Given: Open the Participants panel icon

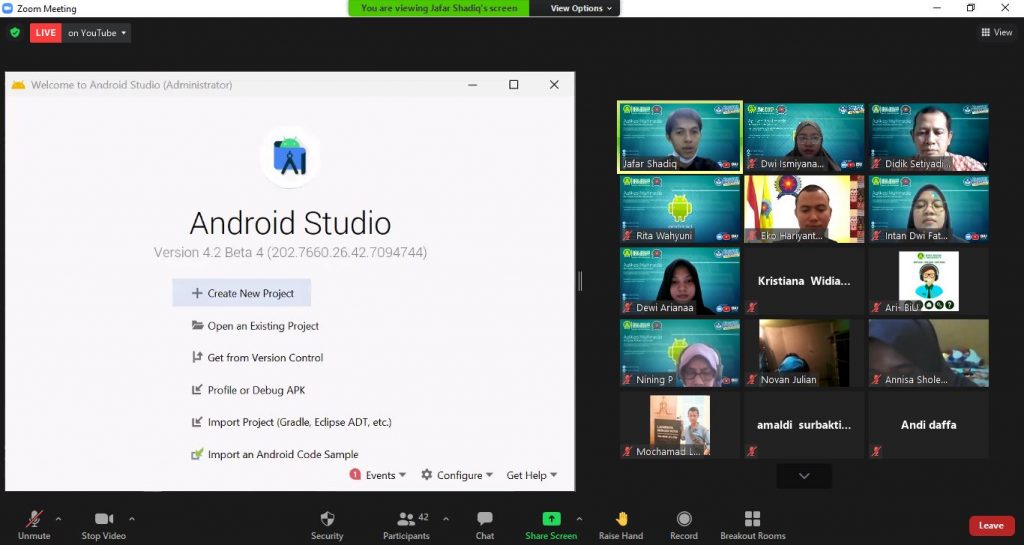Looking at the screenshot, I should [x=406, y=519].
